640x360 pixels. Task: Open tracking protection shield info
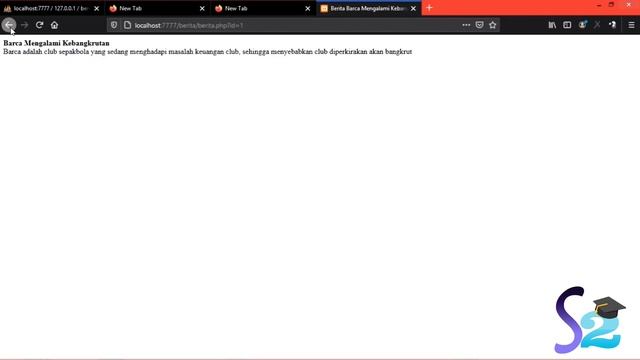click(x=114, y=25)
